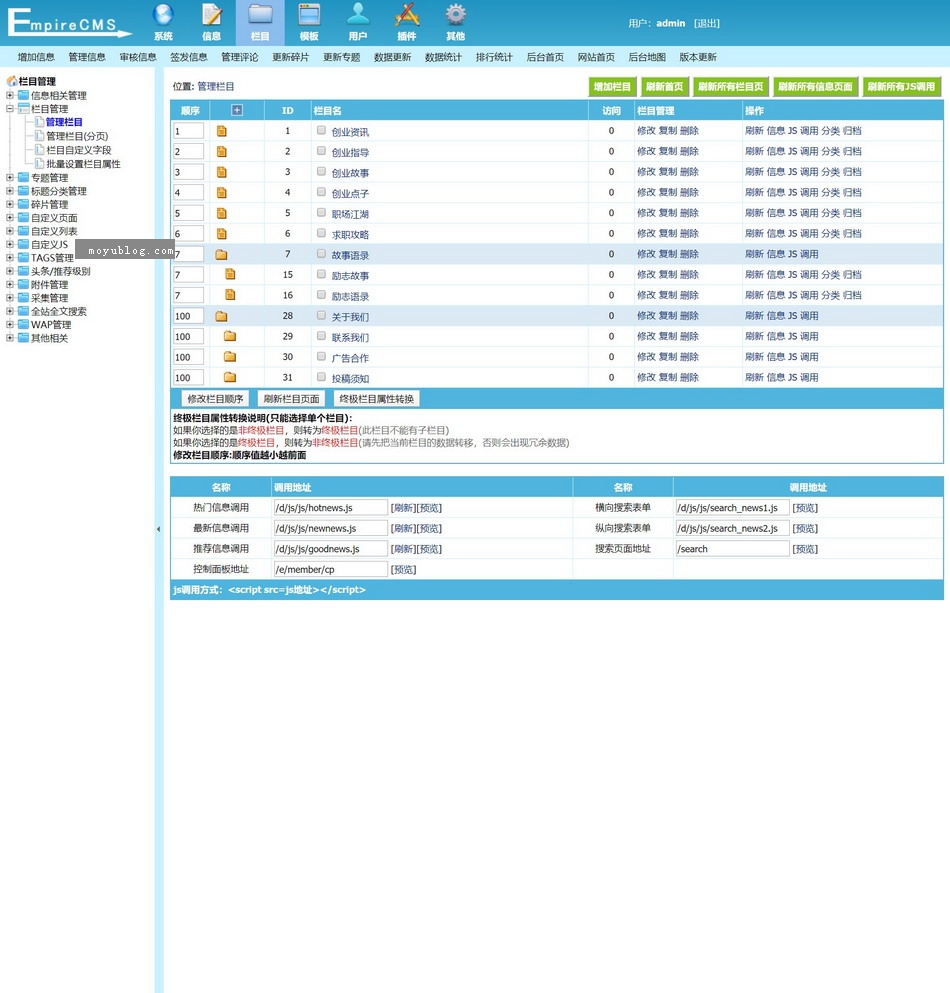Click the 修改栏目顺序 button
This screenshot has width=950, height=993.
[x=215, y=399]
